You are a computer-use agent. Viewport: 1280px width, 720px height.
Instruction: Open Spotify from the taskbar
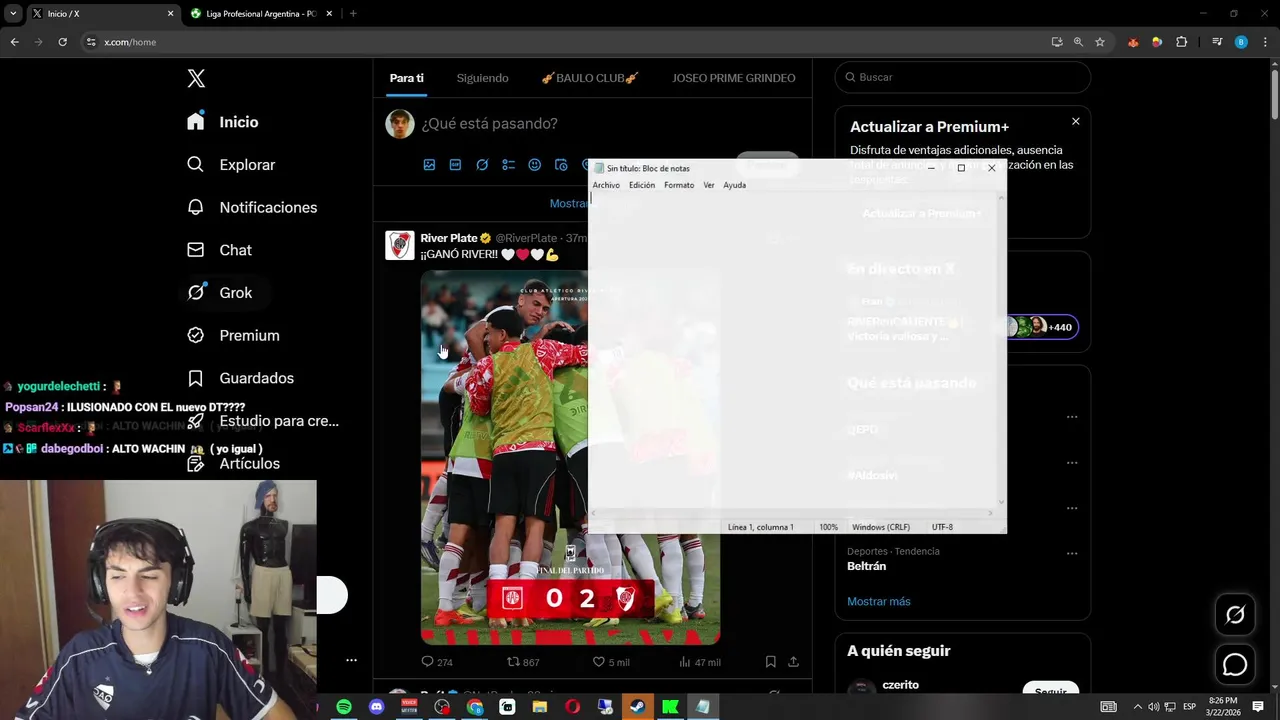click(x=344, y=707)
